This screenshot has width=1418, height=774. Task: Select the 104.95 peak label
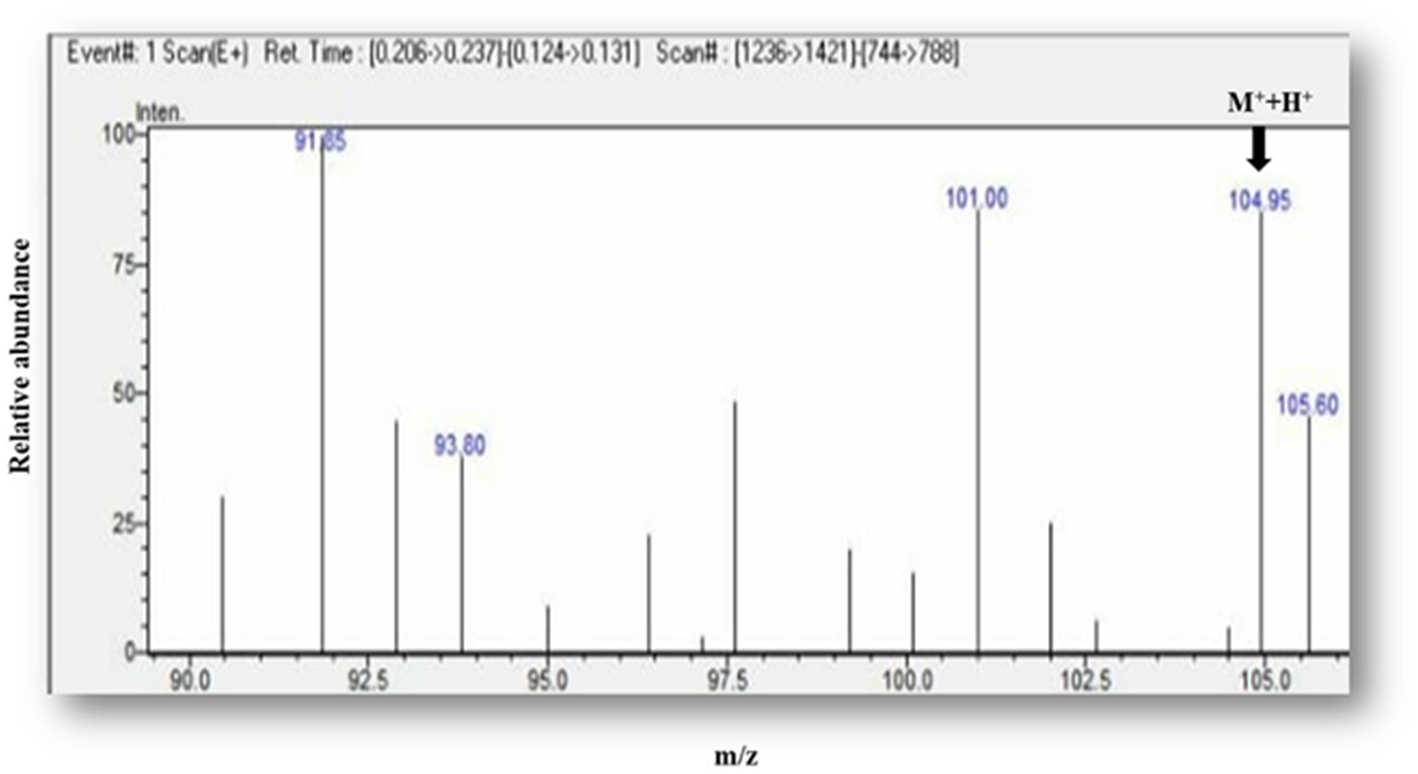tap(1260, 201)
